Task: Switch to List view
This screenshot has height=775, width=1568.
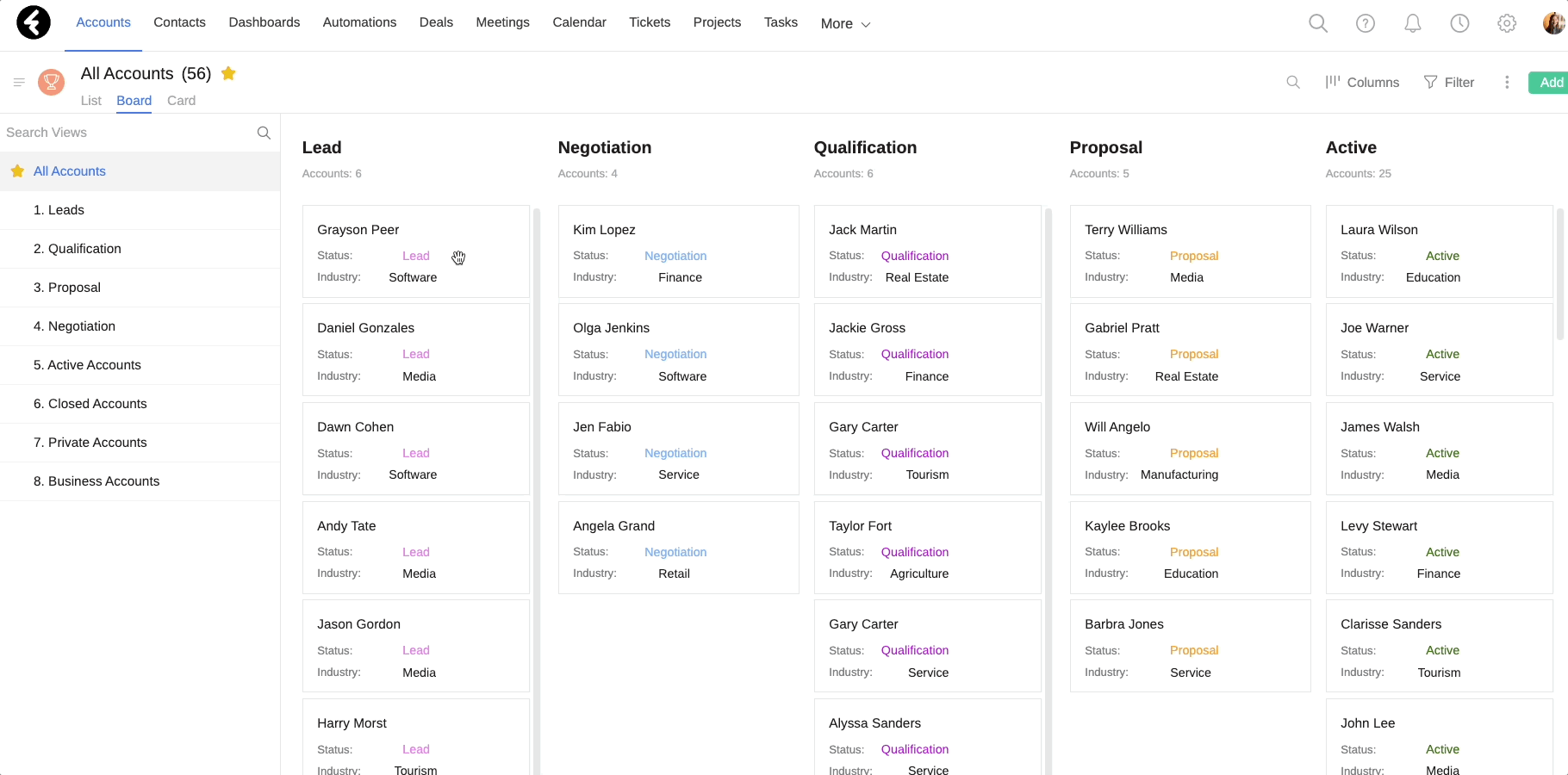Action: (90, 101)
